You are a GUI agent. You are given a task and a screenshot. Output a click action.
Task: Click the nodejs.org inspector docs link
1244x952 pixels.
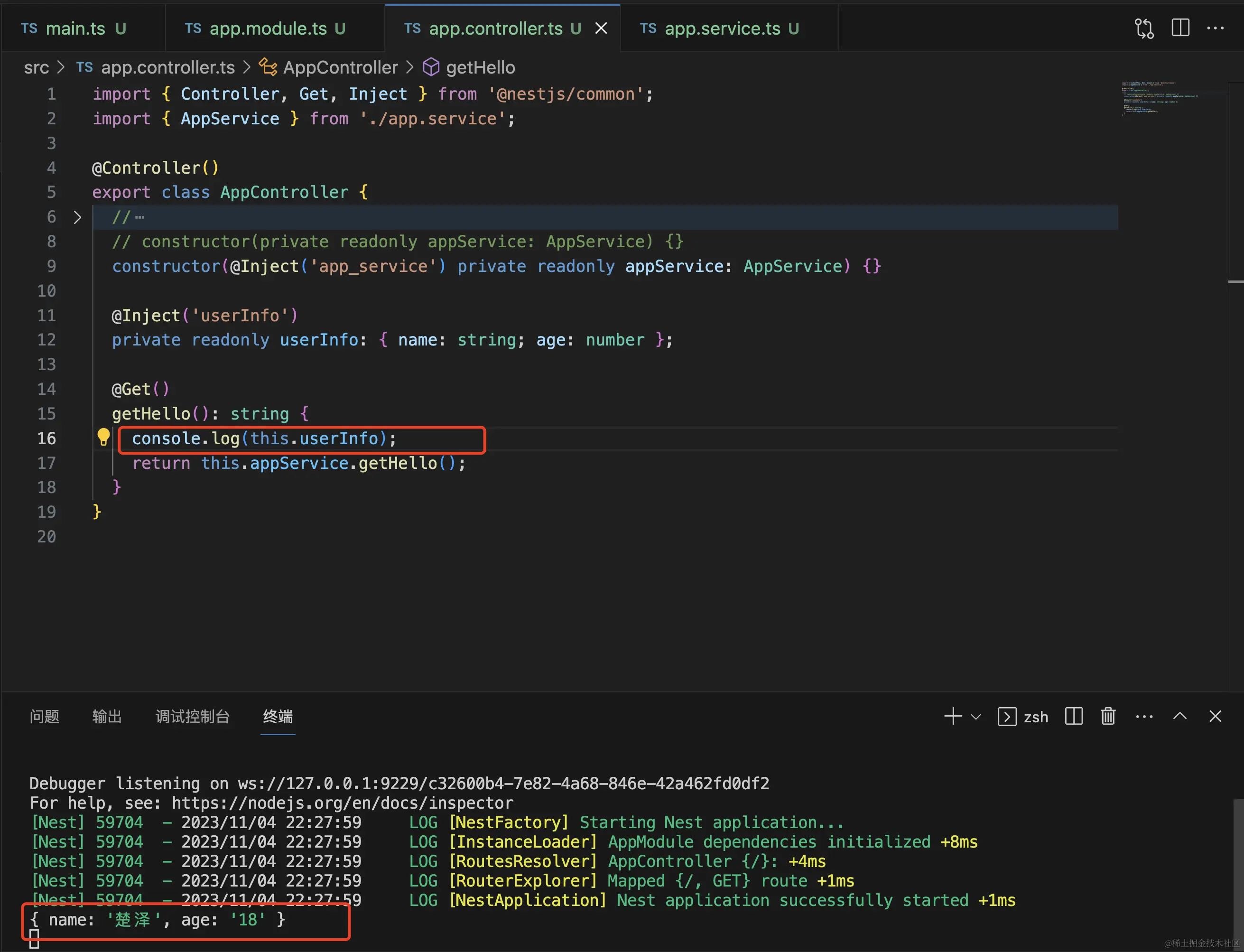click(x=342, y=803)
